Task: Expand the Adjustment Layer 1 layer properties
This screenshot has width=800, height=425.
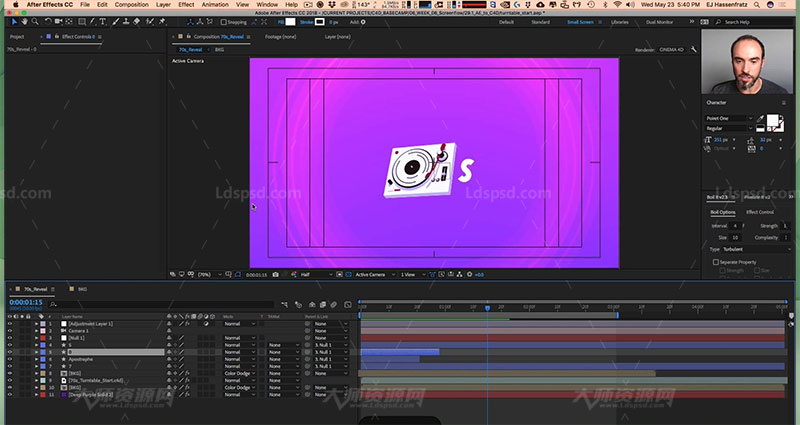Action: pos(36,323)
